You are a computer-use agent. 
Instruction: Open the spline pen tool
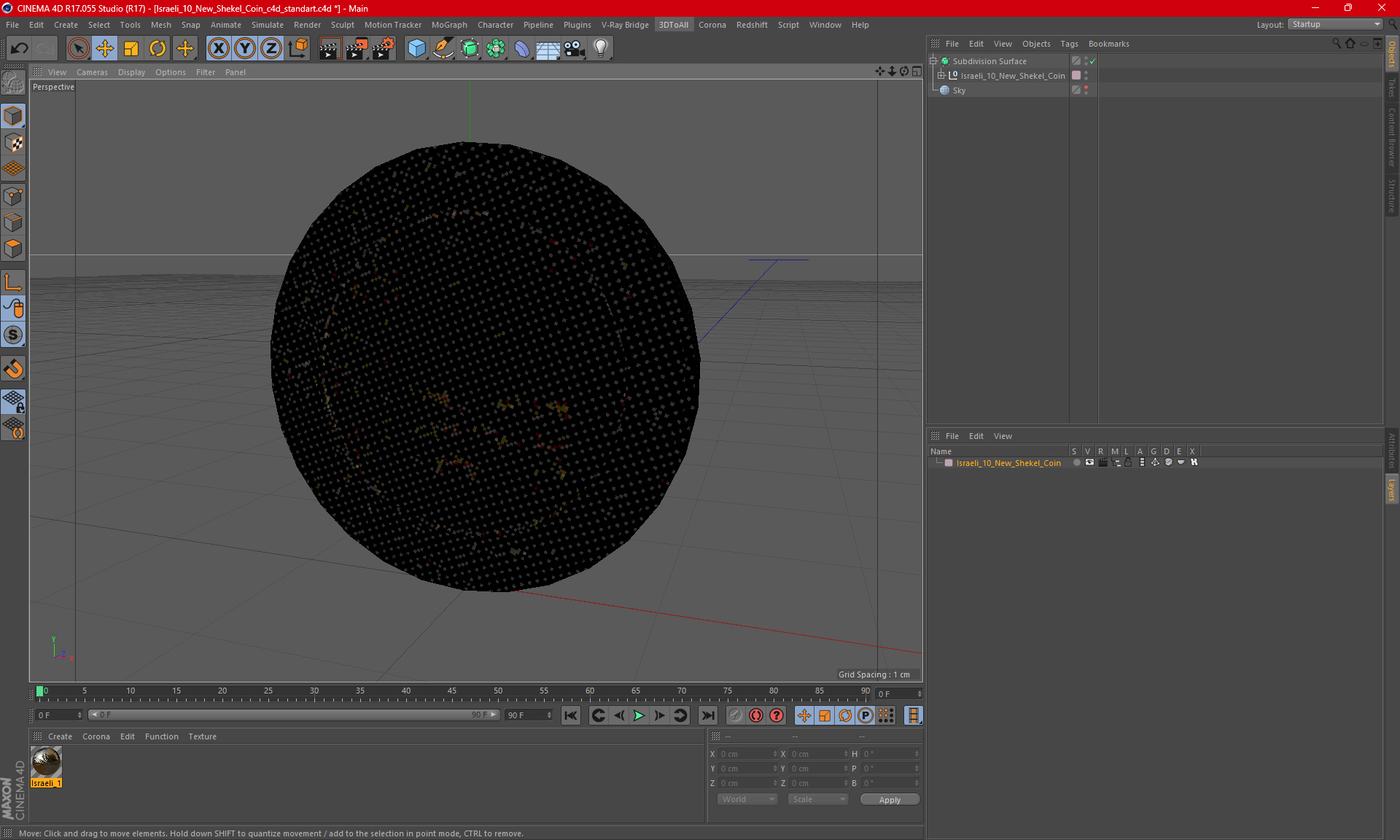[x=443, y=49]
